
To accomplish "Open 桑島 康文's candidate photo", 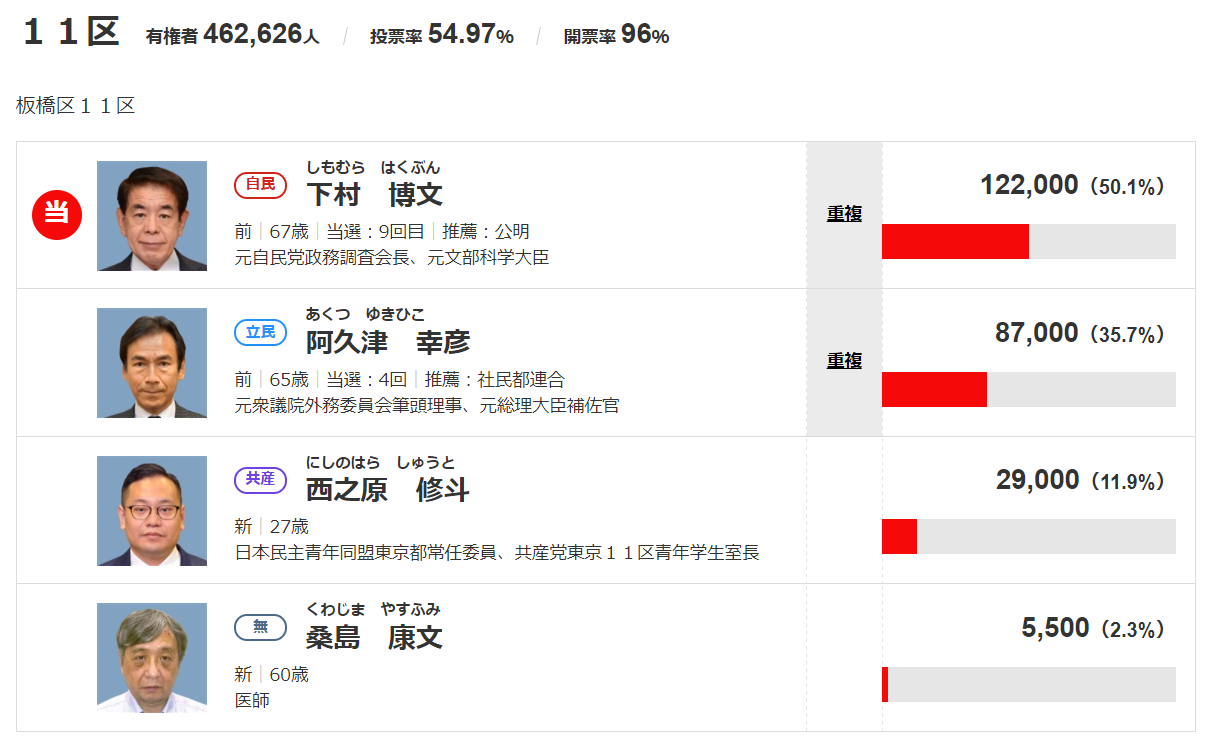I will (152, 658).
